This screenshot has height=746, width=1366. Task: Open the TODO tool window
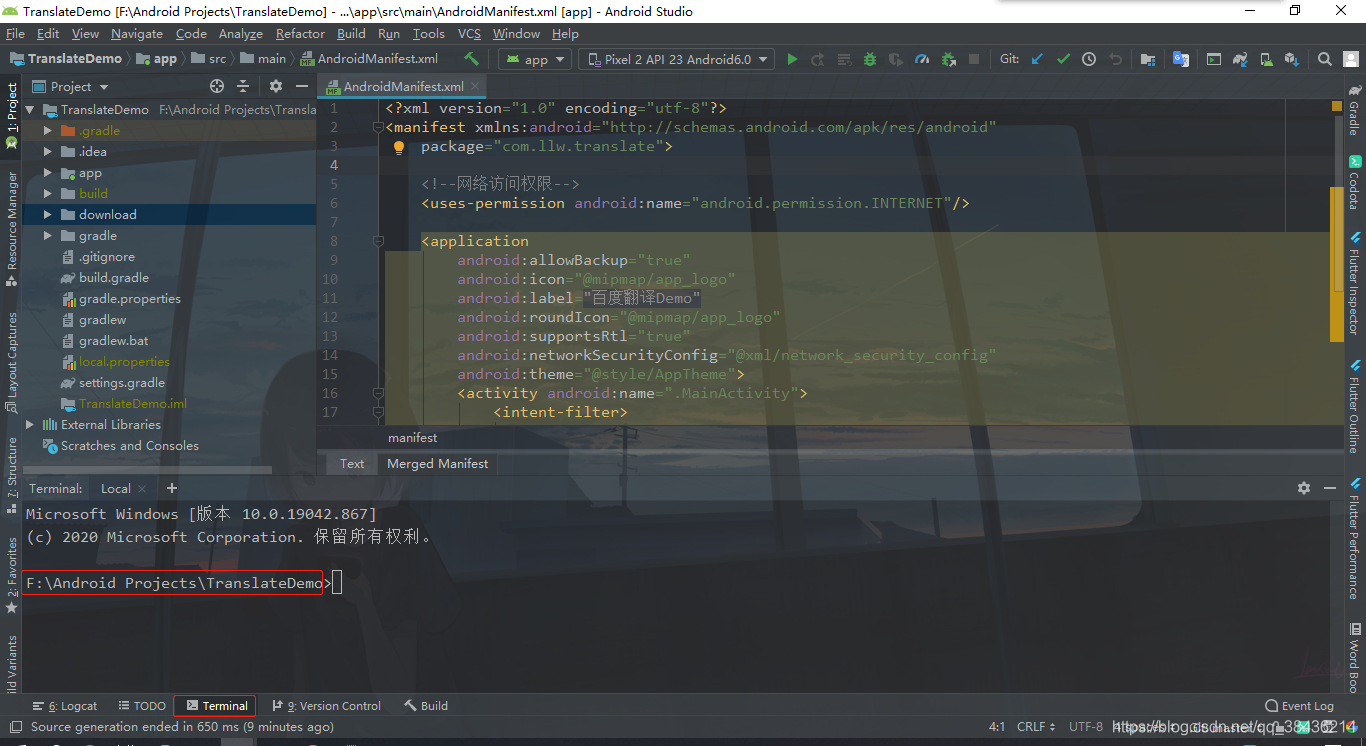(142, 705)
